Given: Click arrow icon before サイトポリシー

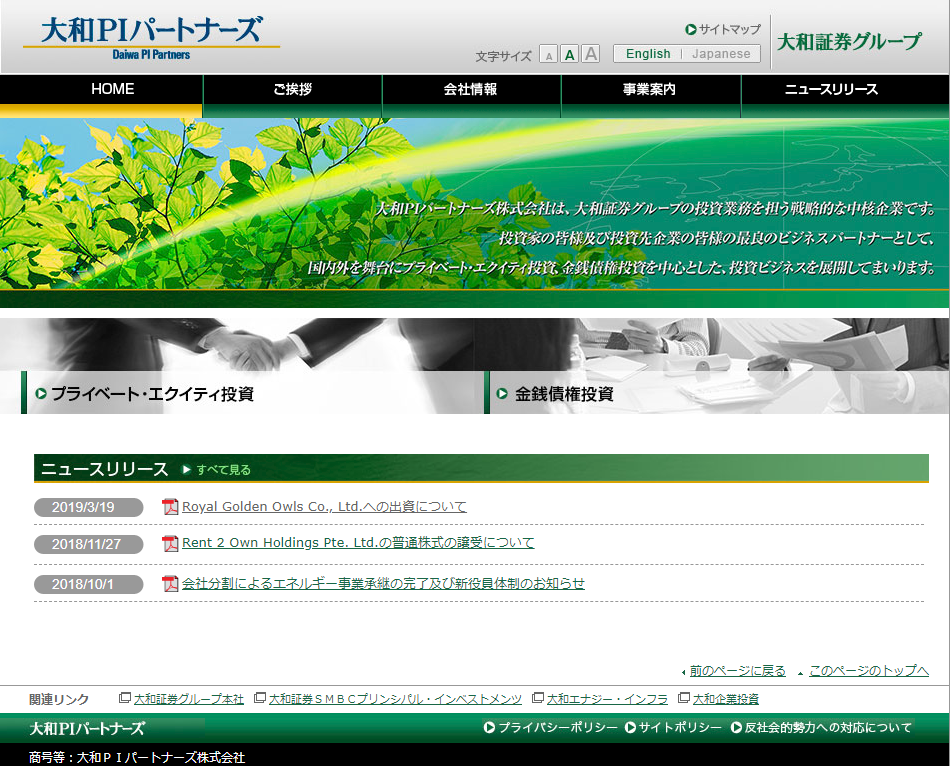Looking at the screenshot, I should [x=630, y=727].
